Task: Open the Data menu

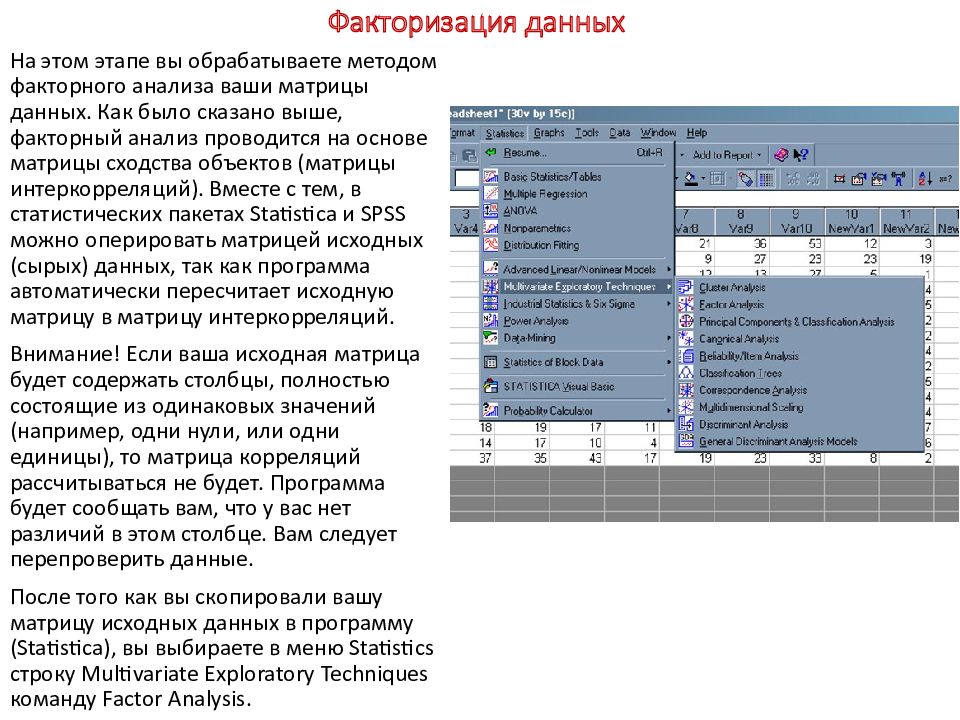Action: point(620,133)
